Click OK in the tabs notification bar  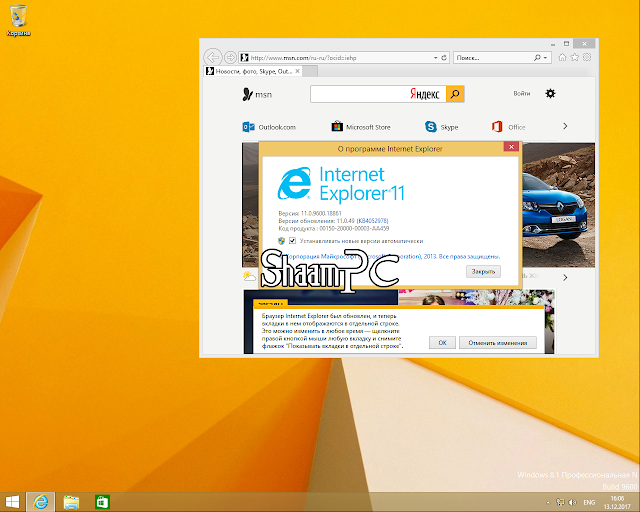(x=442, y=343)
